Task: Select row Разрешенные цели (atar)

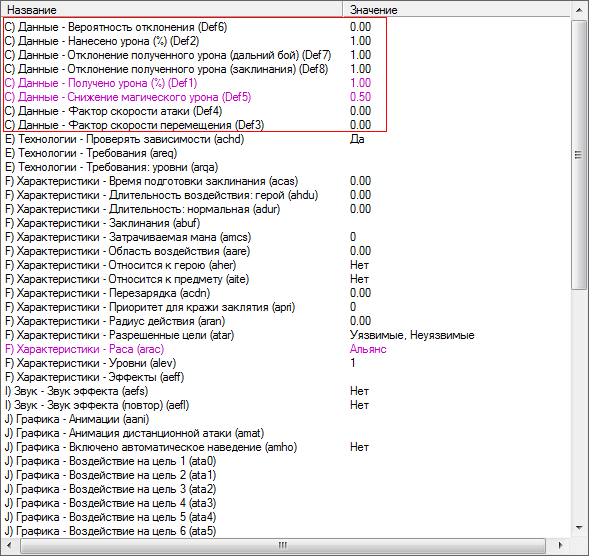Action: [x=285, y=335]
